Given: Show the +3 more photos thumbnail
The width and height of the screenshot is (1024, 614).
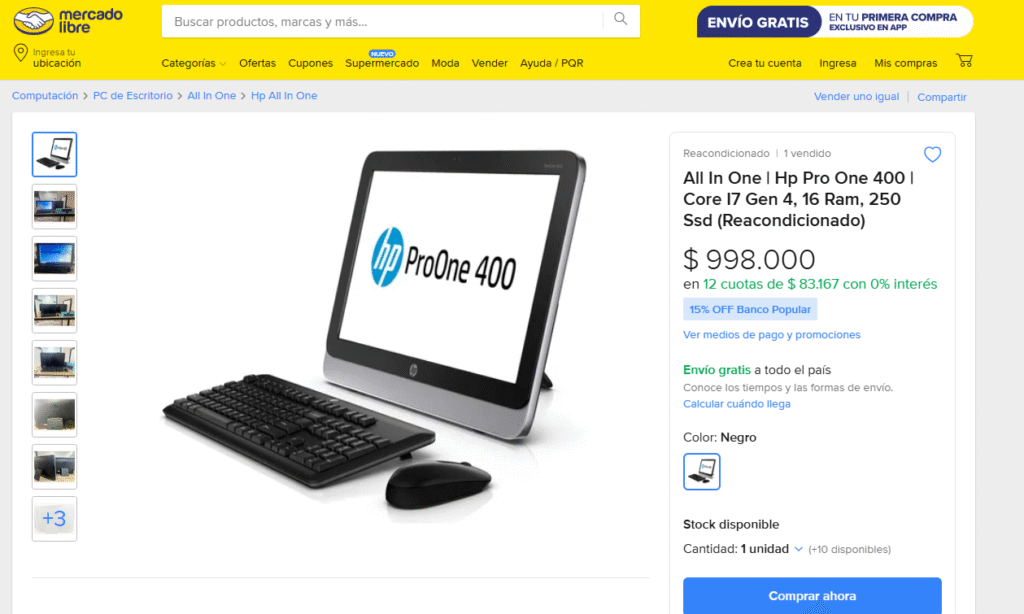Looking at the screenshot, I should coord(54,519).
